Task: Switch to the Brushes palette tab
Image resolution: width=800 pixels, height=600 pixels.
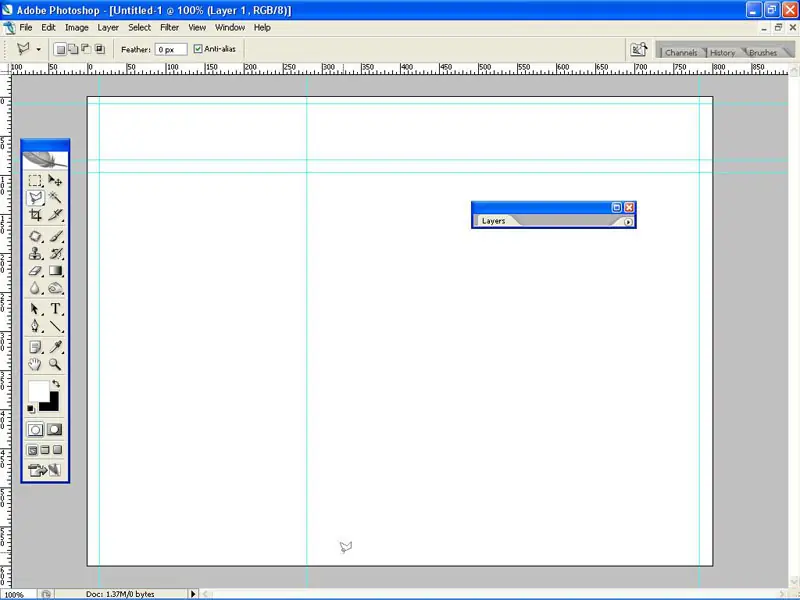Action: (x=763, y=53)
